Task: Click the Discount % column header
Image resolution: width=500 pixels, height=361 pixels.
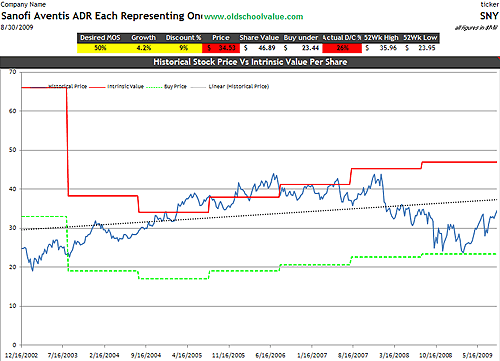Action: (184, 38)
